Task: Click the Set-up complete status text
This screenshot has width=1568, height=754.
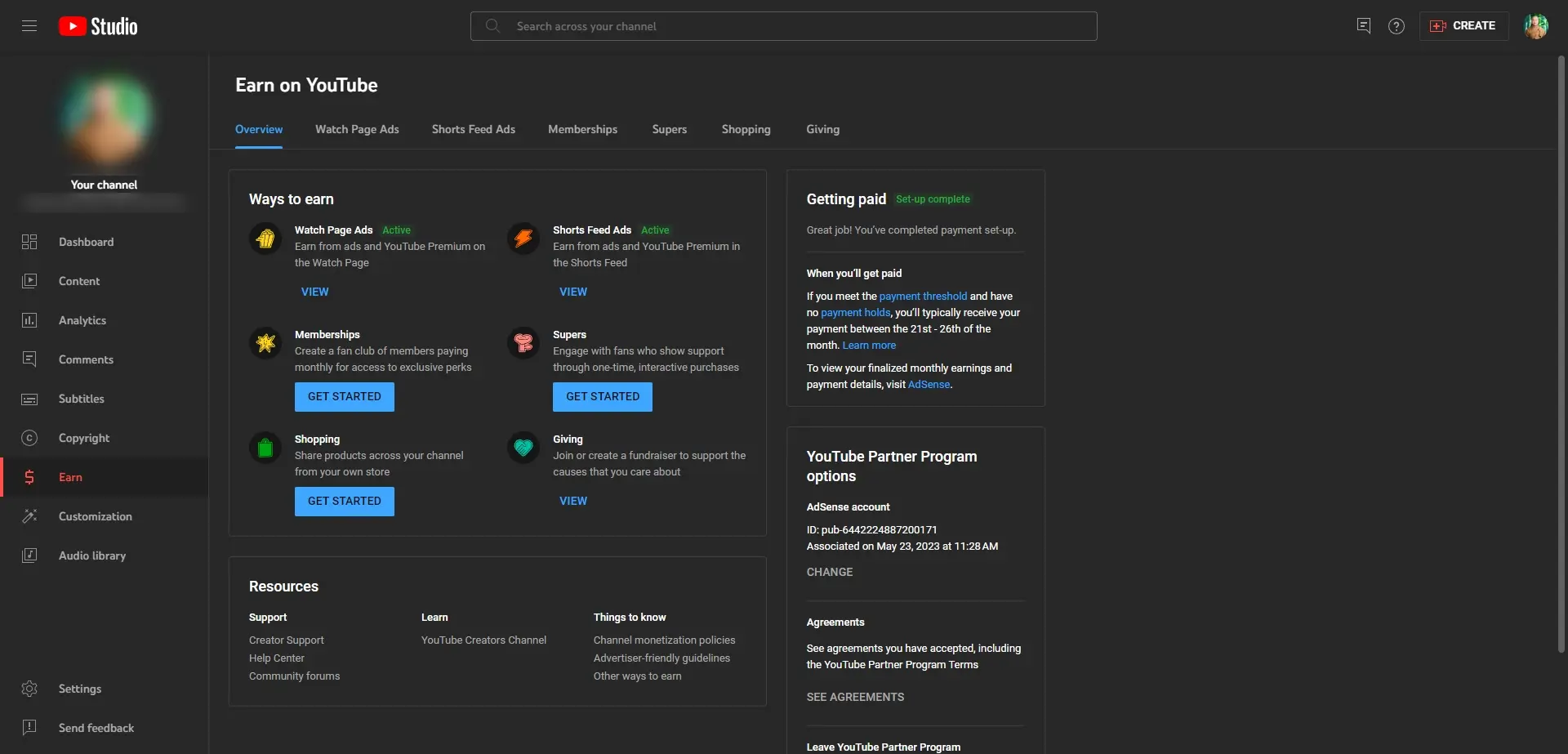Action: pyautogui.click(x=933, y=199)
